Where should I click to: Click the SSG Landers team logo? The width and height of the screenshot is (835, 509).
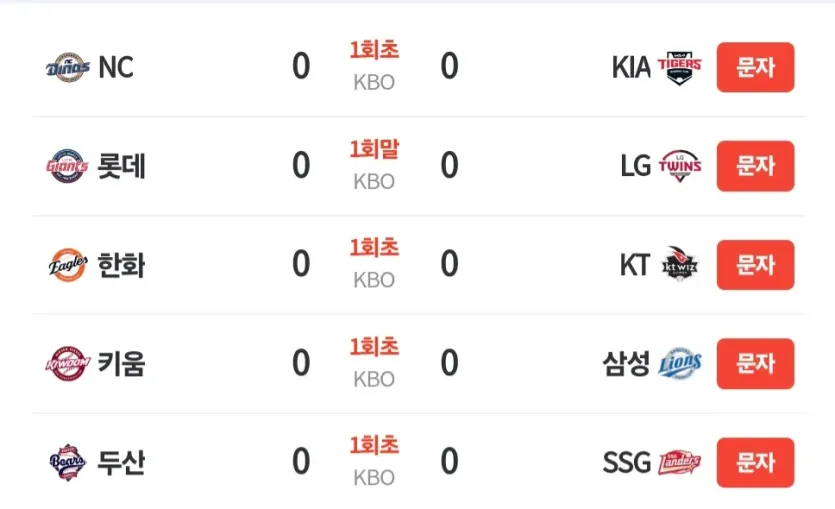pos(680,462)
